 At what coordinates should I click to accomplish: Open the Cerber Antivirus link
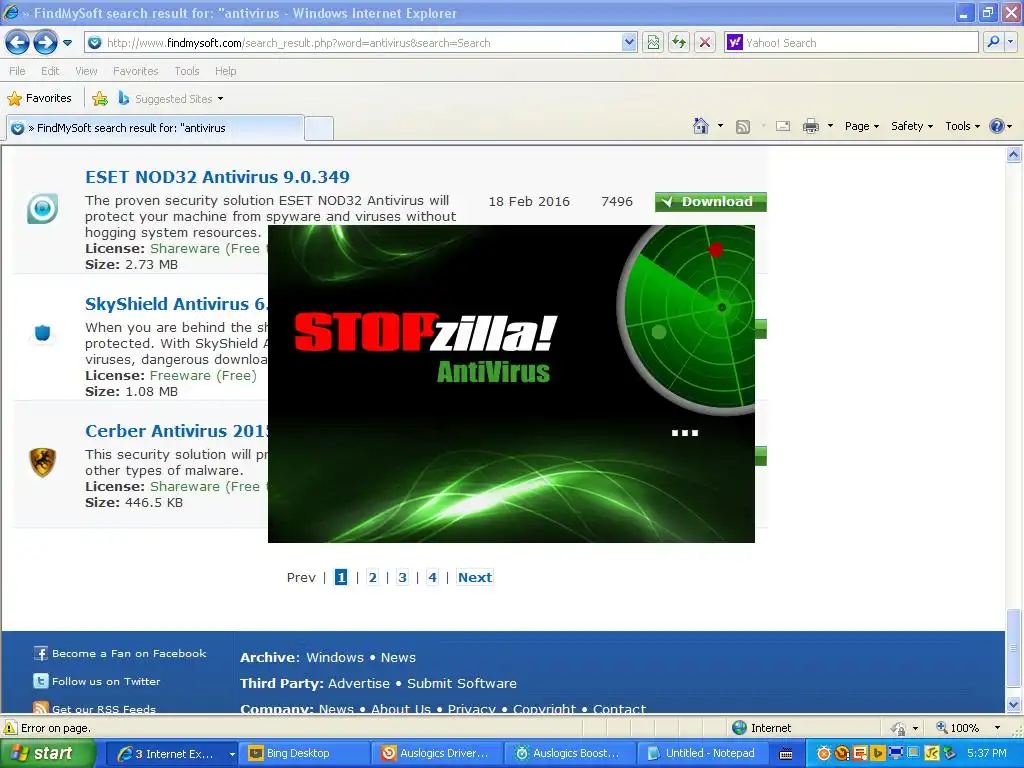pyautogui.click(x=176, y=431)
